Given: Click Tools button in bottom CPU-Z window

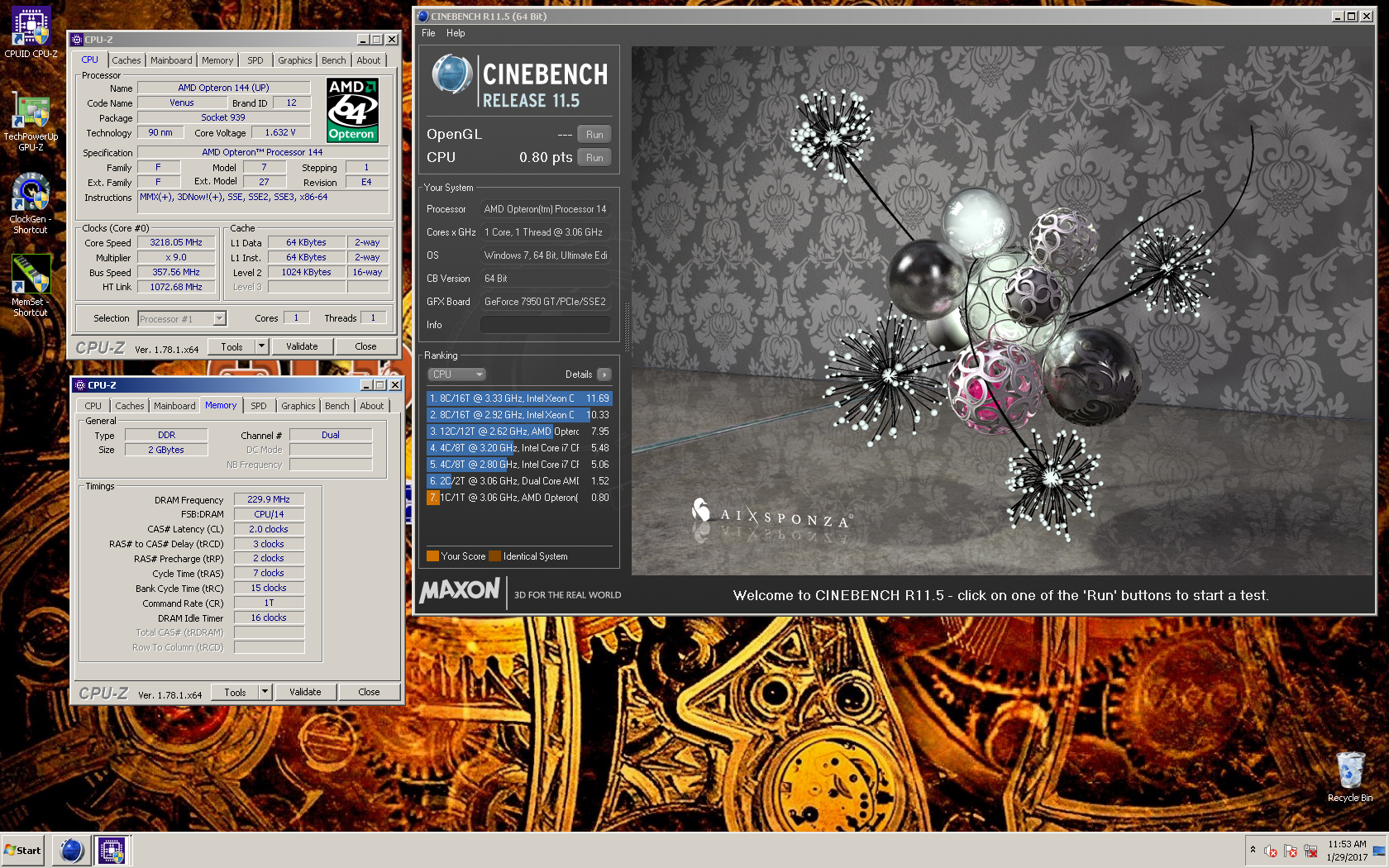Looking at the screenshot, I should (235, 692).
